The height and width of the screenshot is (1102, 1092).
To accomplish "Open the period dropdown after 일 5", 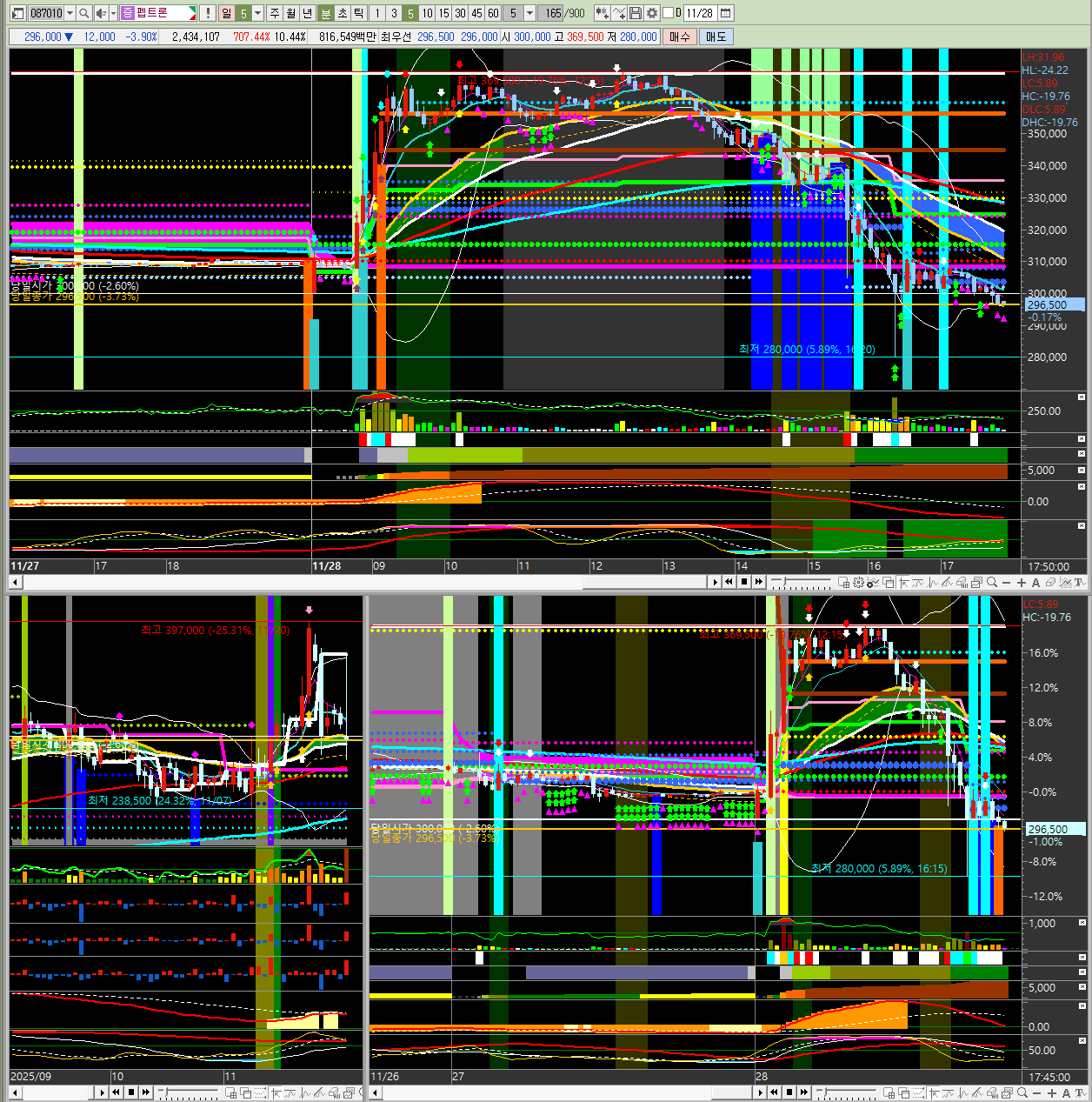I will click(257, 13).
